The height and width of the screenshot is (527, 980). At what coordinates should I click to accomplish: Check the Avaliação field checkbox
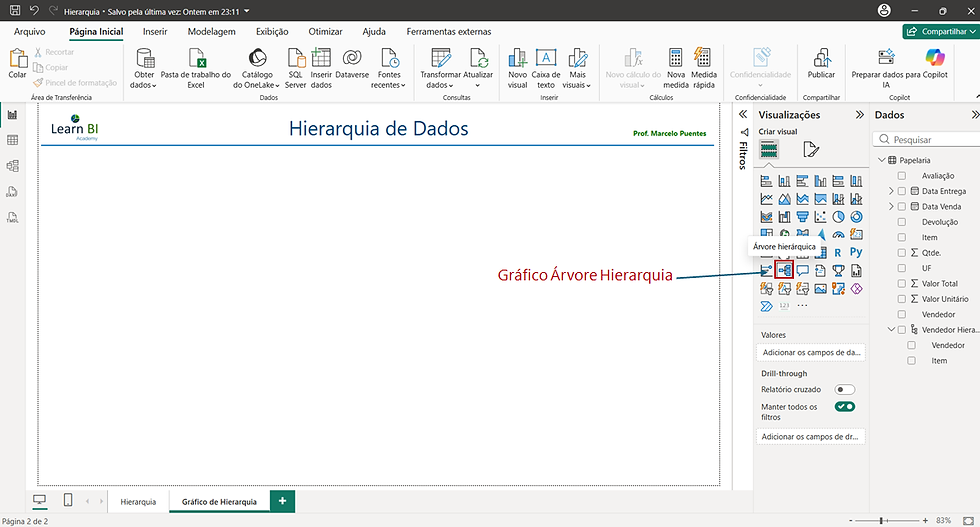tap(902, 176)
